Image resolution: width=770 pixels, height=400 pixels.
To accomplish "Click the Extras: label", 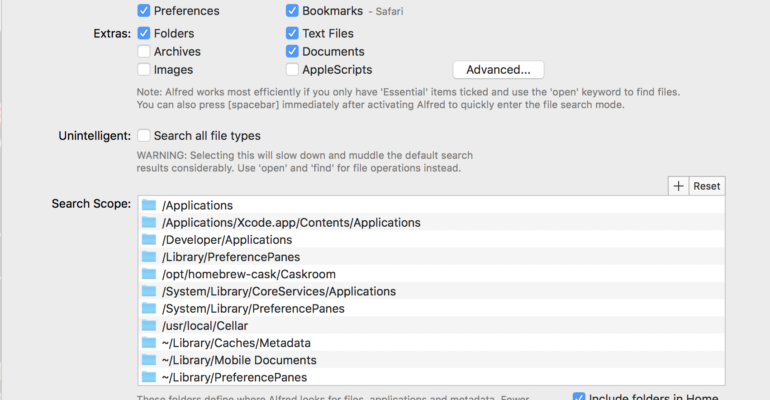I will tap(112, 33).
